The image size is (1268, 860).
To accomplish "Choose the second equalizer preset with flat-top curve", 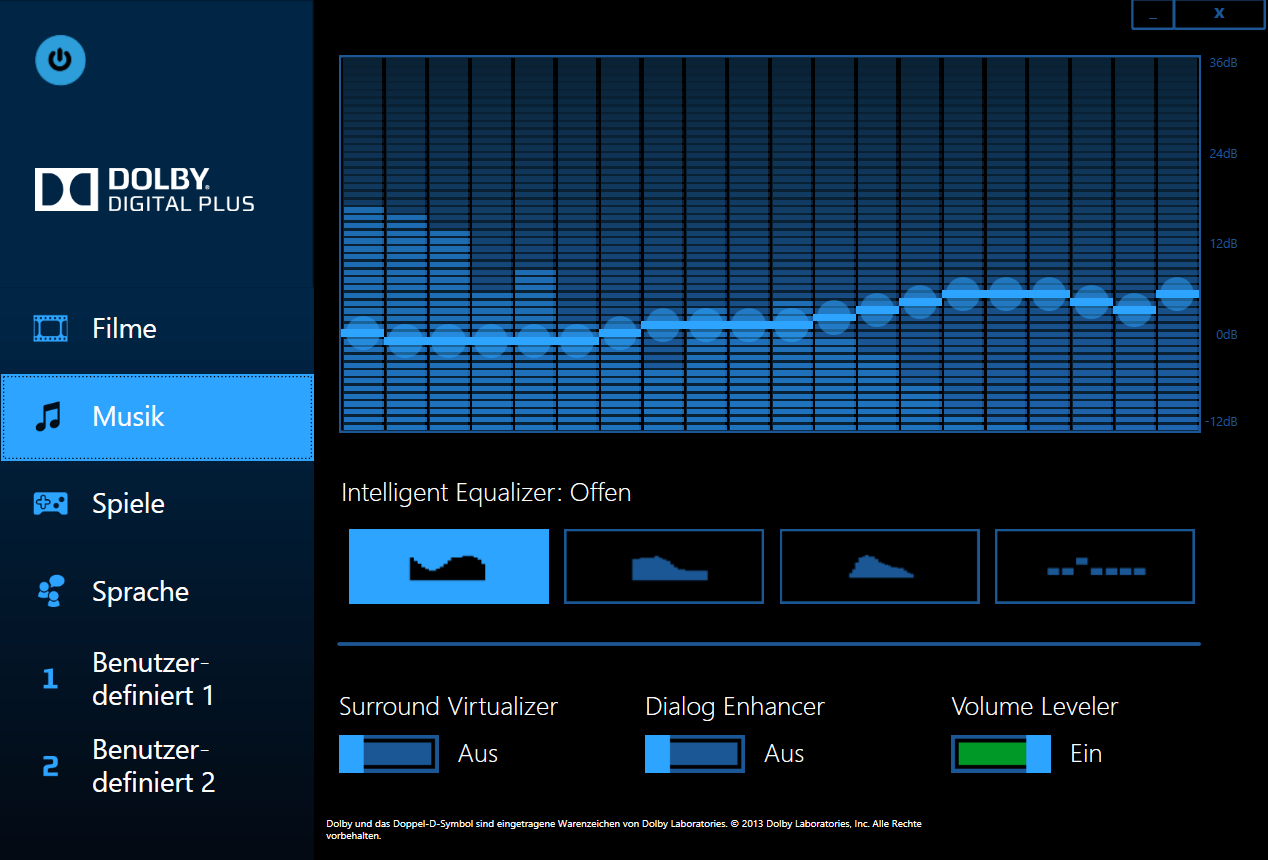I will click(x=664, y=567).
